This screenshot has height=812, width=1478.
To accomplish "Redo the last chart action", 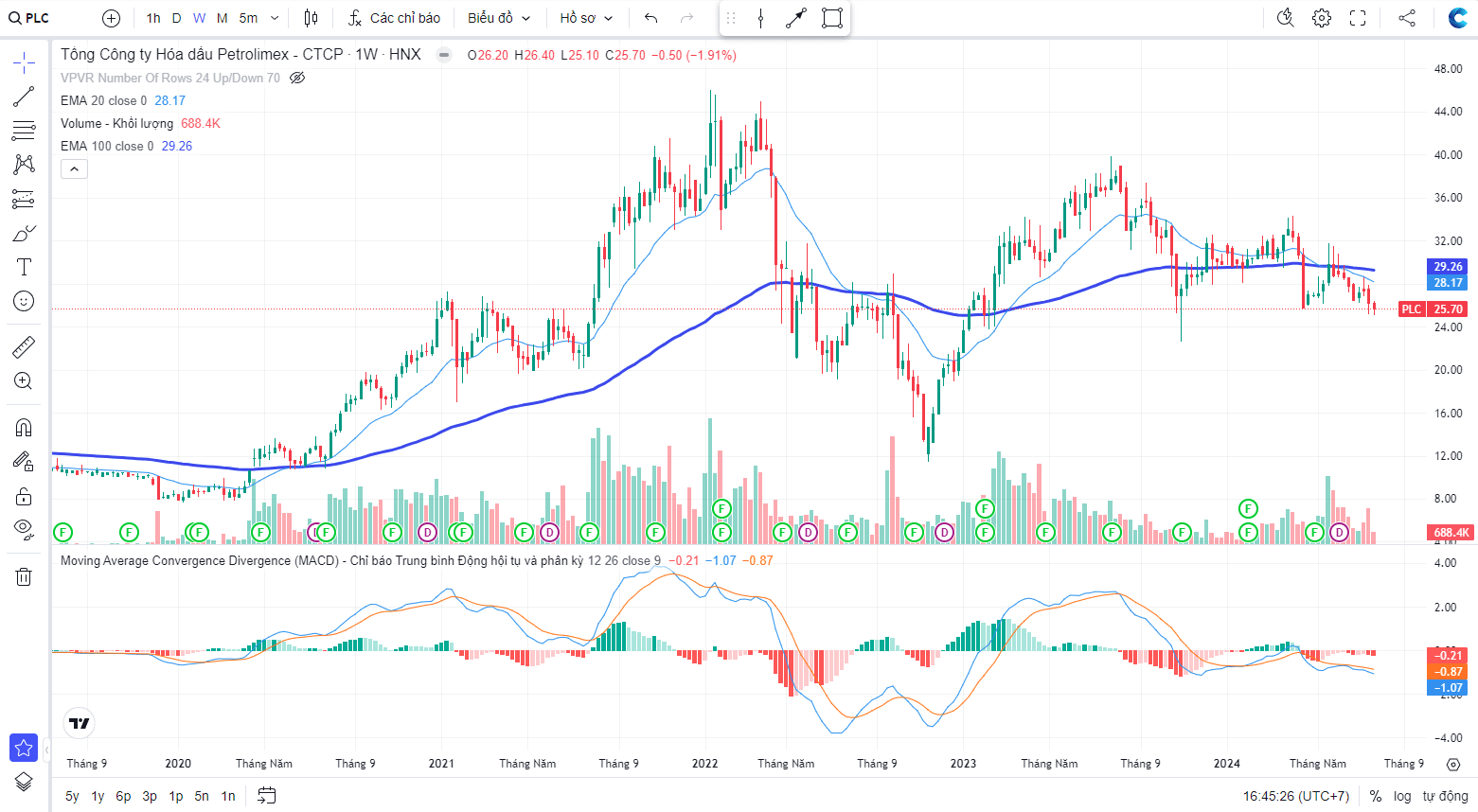I will click(686, 18).
